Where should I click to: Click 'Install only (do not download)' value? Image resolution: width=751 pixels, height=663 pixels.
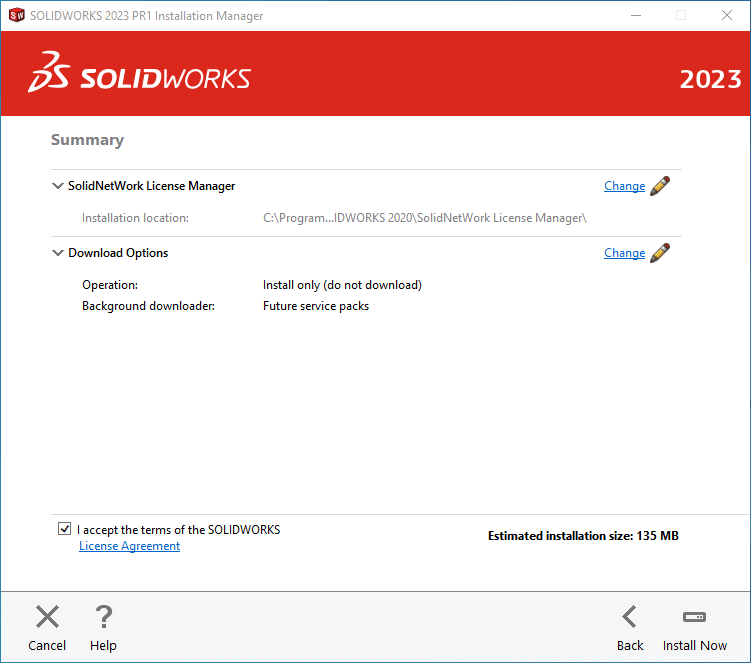tap(342, 285)
